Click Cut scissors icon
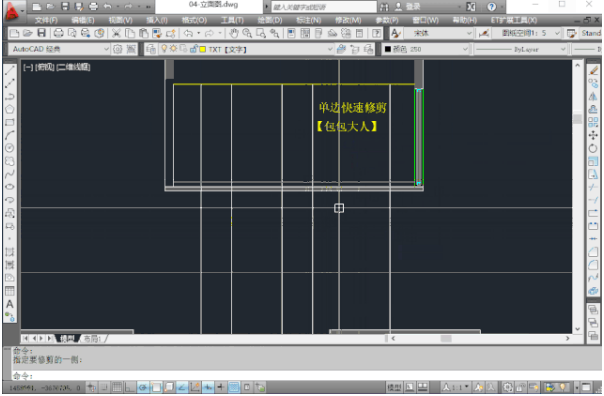This screenshot has height=396, width=604. pos(116,34)
